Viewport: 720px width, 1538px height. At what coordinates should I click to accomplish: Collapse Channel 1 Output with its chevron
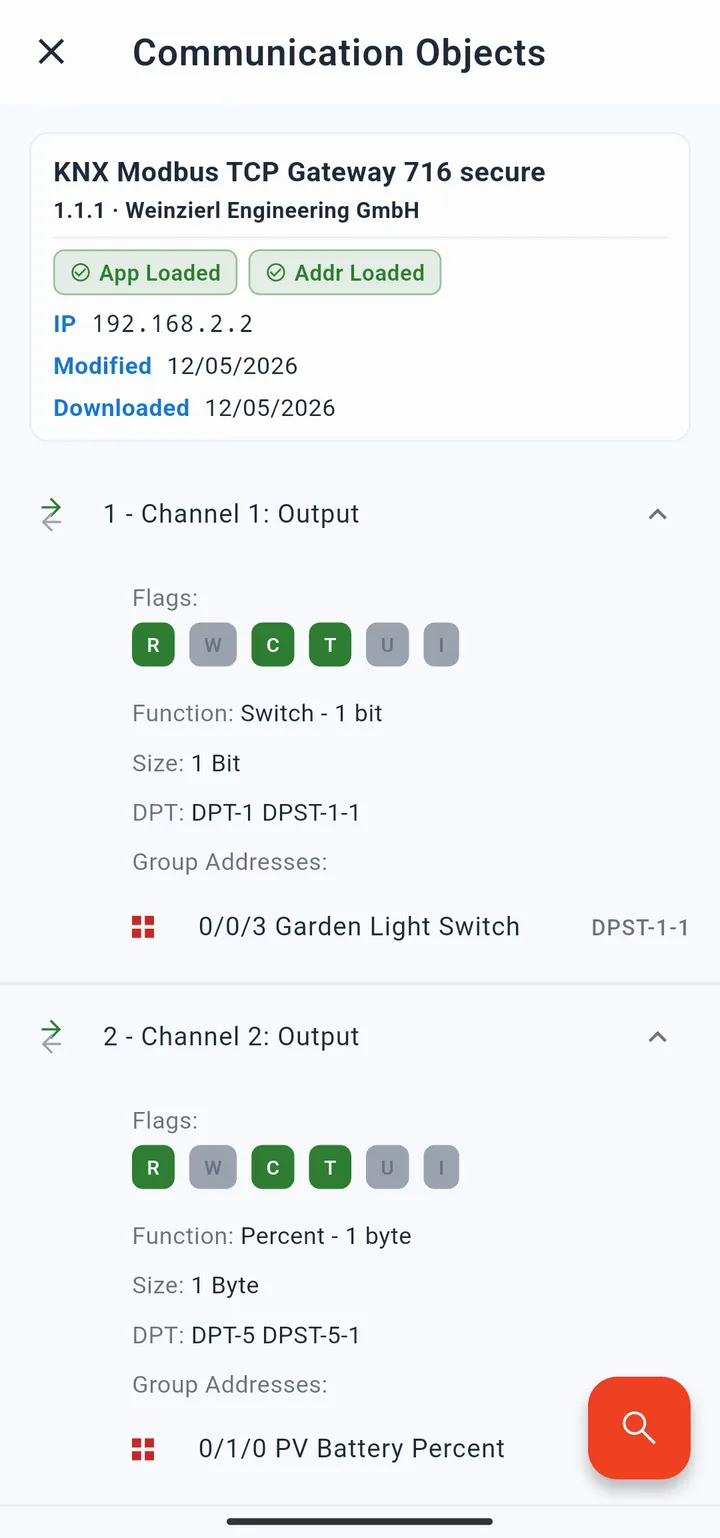(x=657, y=514)
